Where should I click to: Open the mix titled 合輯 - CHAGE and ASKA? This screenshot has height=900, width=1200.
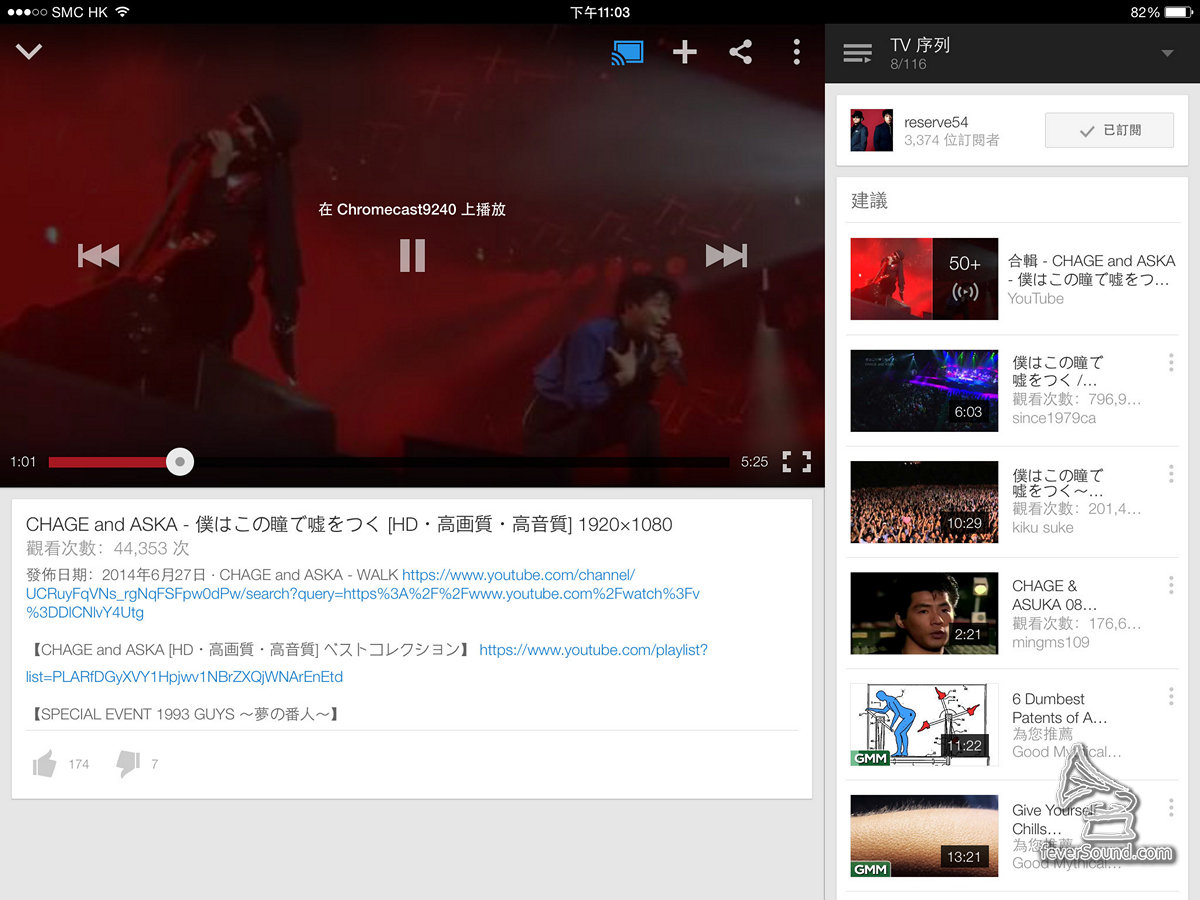[1091, 270]
